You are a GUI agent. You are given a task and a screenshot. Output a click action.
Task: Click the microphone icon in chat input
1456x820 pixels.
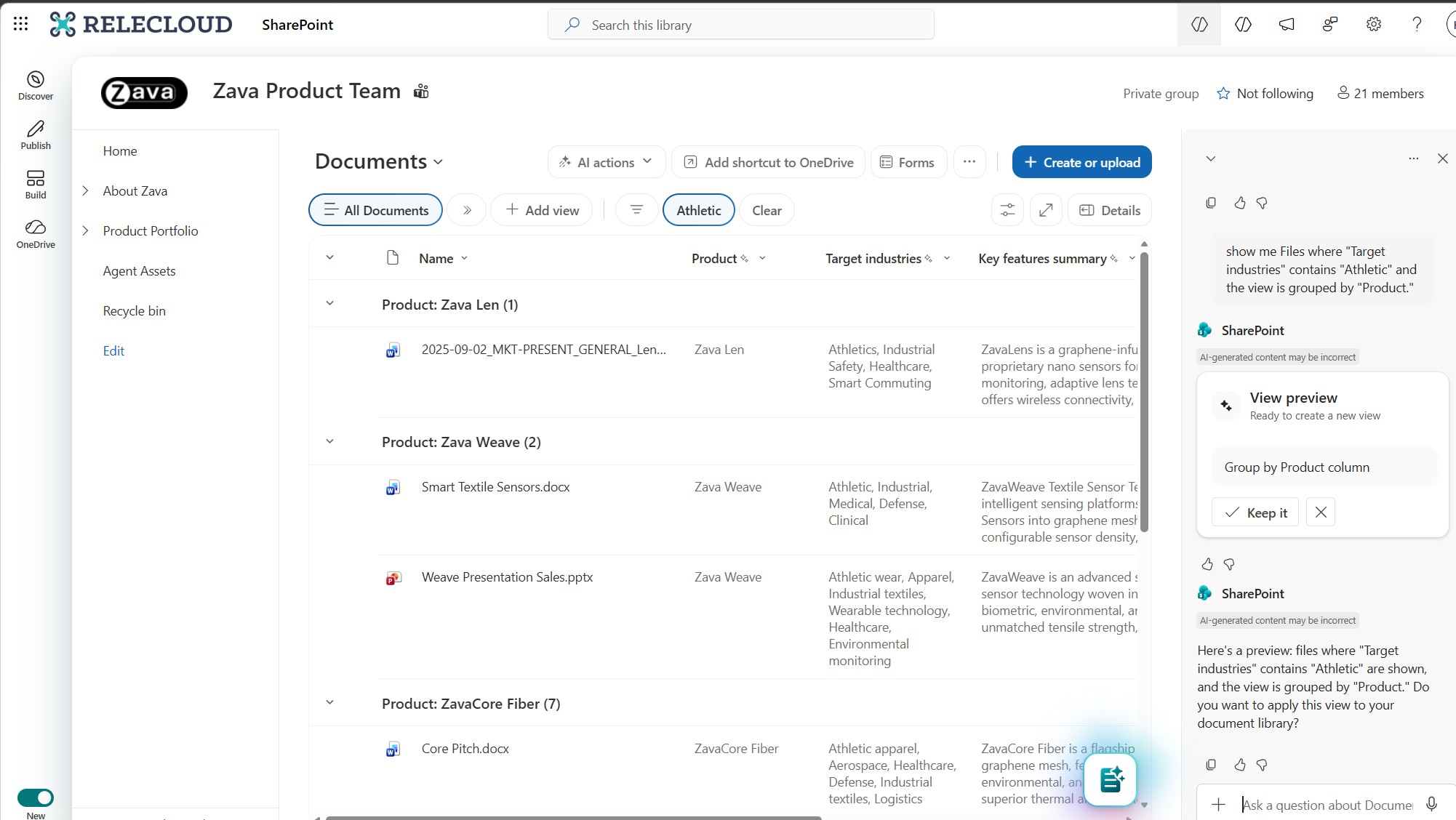point(1431,804)
